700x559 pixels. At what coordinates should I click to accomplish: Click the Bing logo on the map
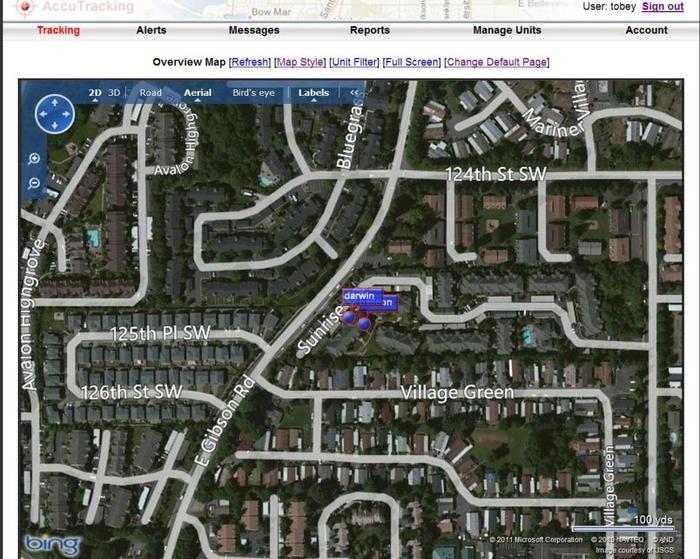coord(52,545)
